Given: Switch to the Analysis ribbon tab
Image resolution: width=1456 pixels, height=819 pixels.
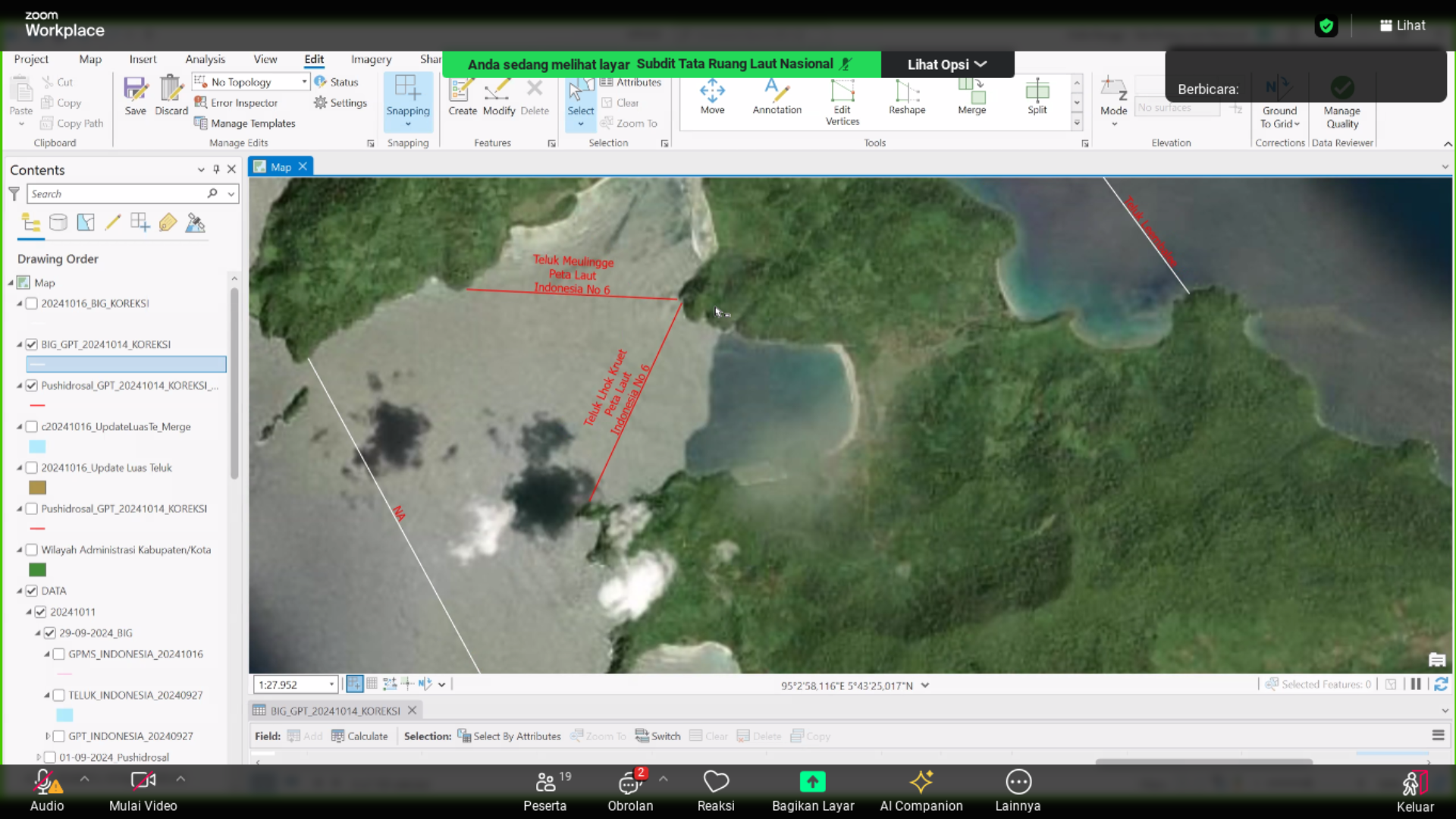Looking at the screenshot, I should click(205, 59).
